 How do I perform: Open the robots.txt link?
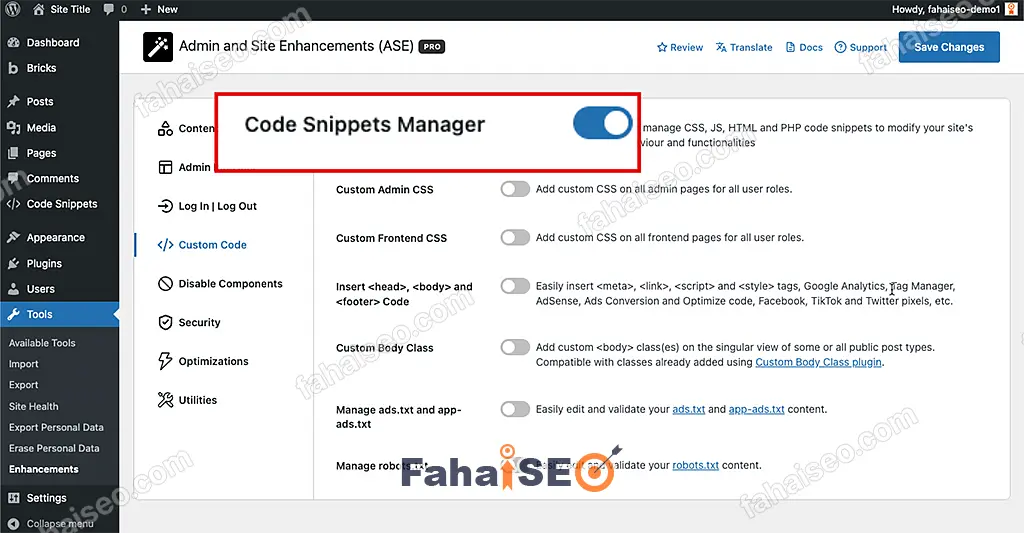[696, 465]
